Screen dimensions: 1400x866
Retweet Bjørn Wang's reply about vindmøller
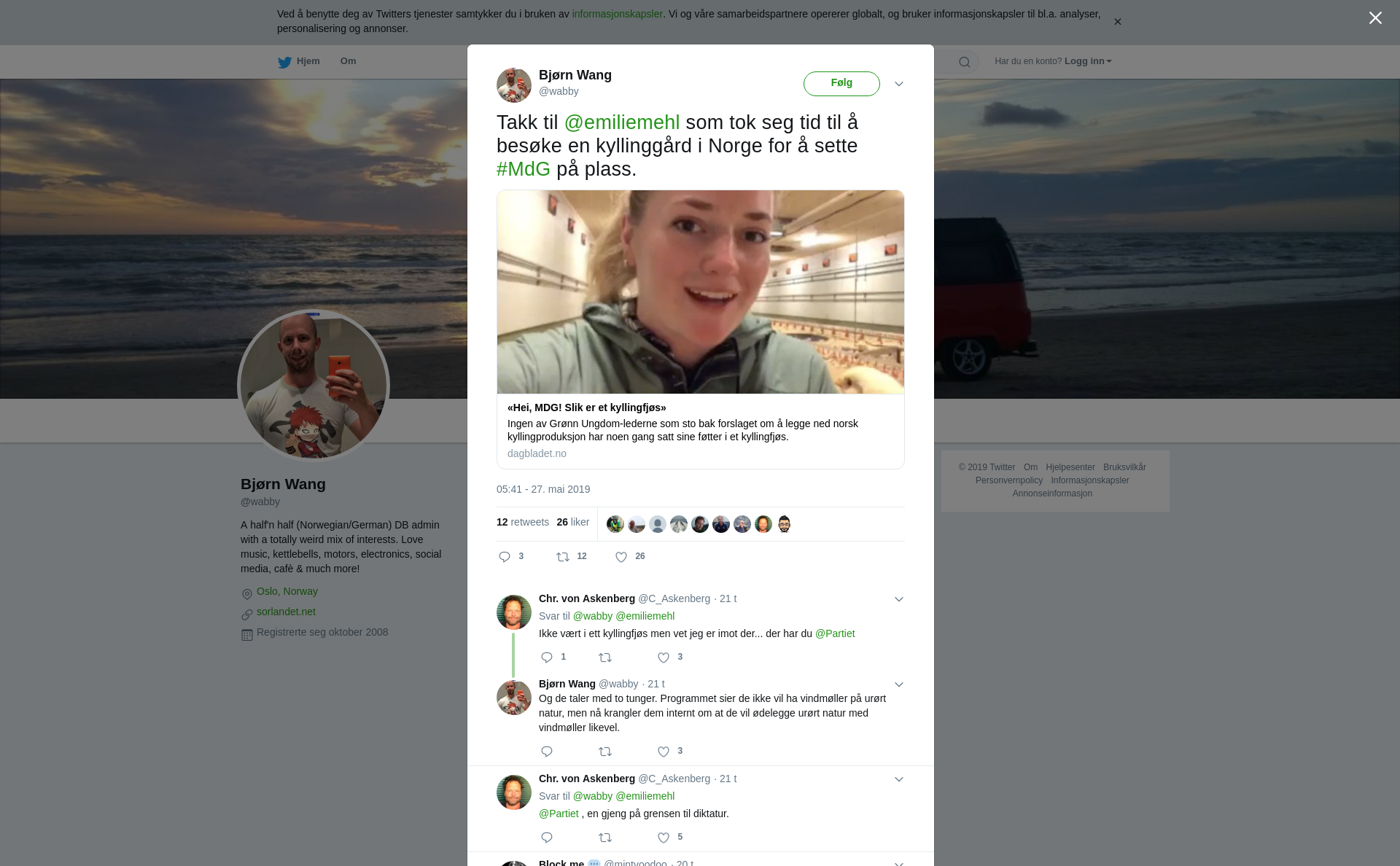point(605,752)
